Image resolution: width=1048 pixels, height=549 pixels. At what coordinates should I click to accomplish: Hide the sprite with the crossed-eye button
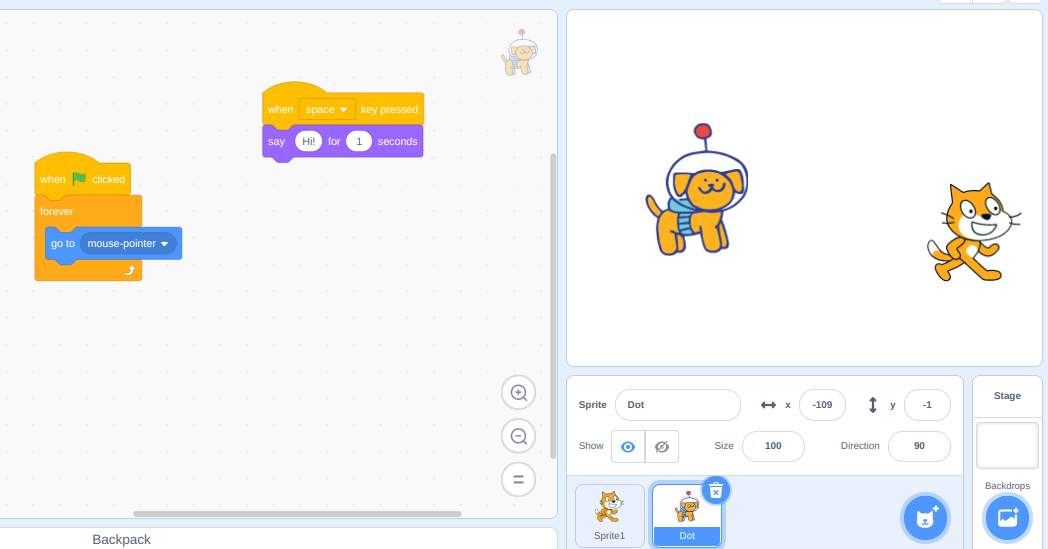(x=661, y=447)
